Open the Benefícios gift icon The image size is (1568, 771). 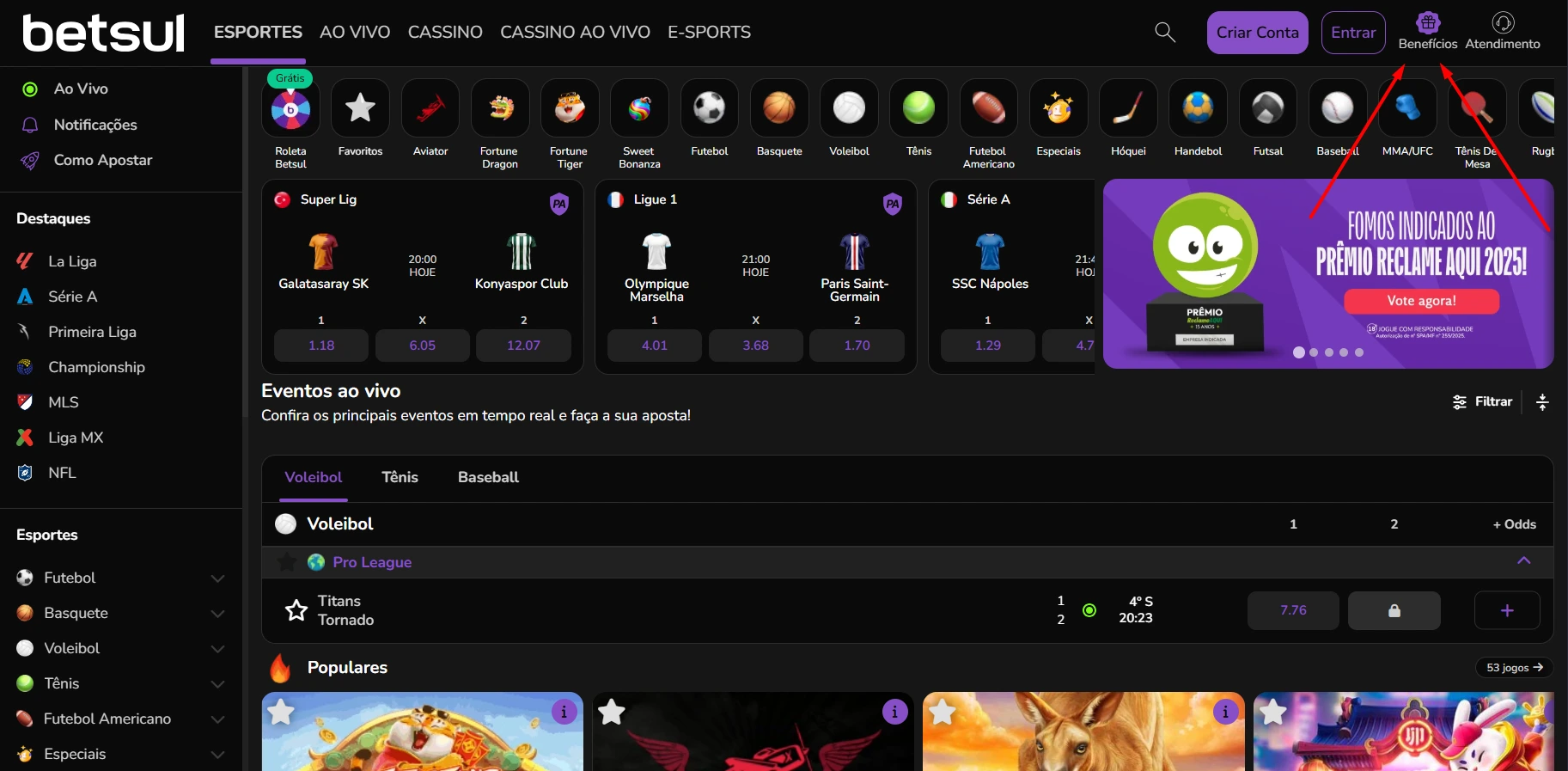(x=1427, y=23)
